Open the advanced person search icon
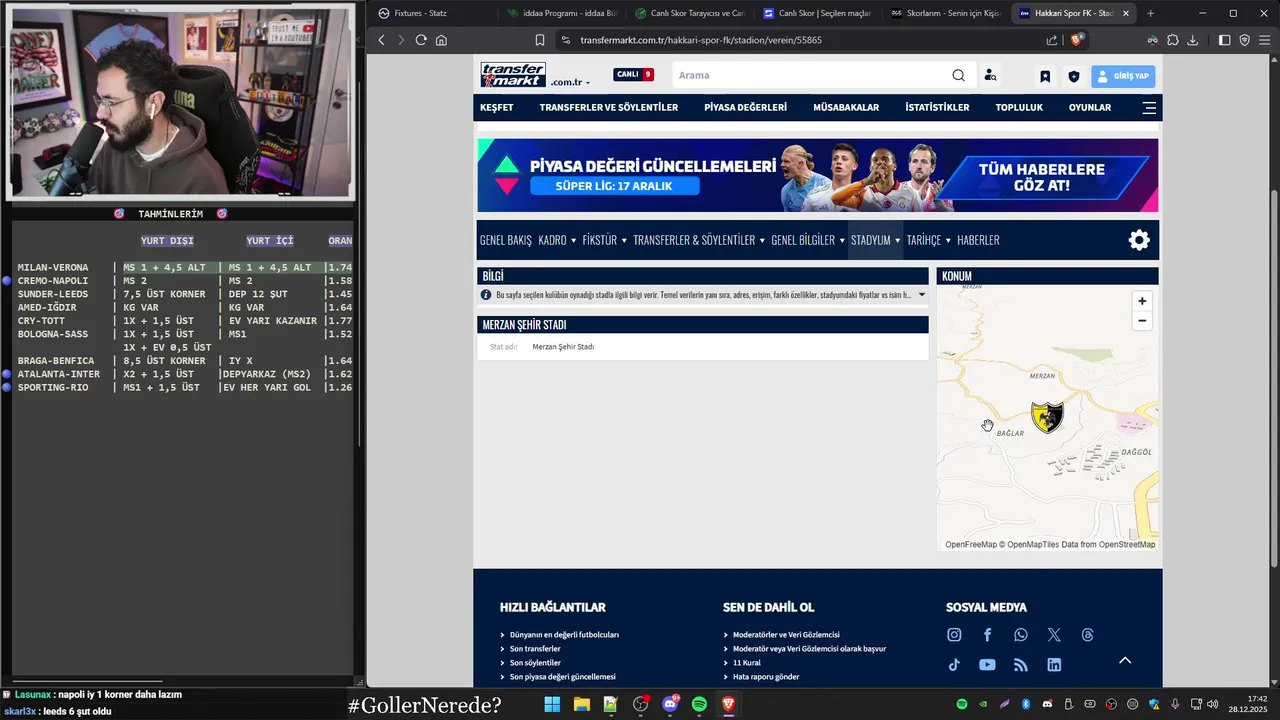Viewport: 1280px width, 720px height. pyautogui.click(x=990, y=76)
